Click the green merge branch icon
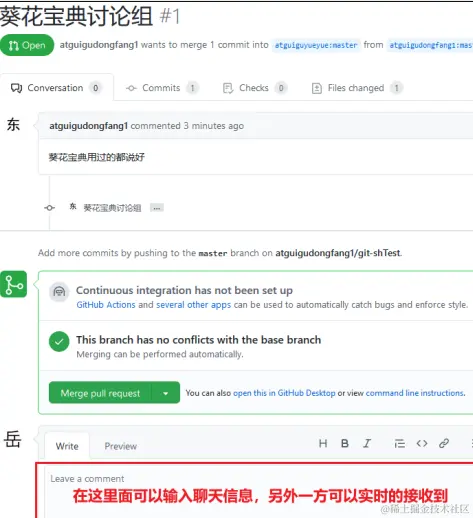This screenshot has height=518, width=473. coord(14,284)
